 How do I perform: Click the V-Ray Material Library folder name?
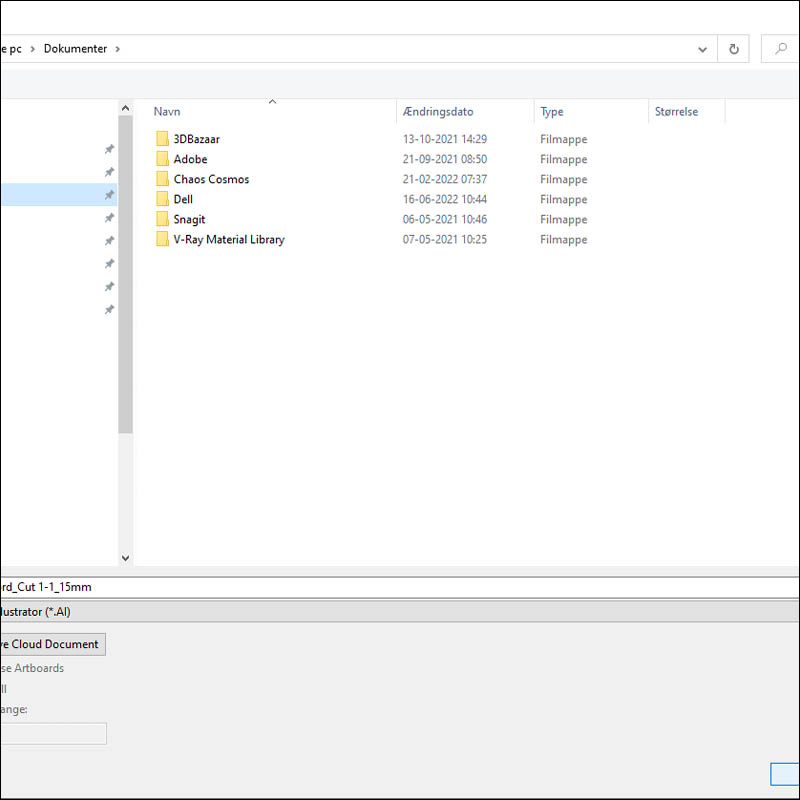(229, 239)
